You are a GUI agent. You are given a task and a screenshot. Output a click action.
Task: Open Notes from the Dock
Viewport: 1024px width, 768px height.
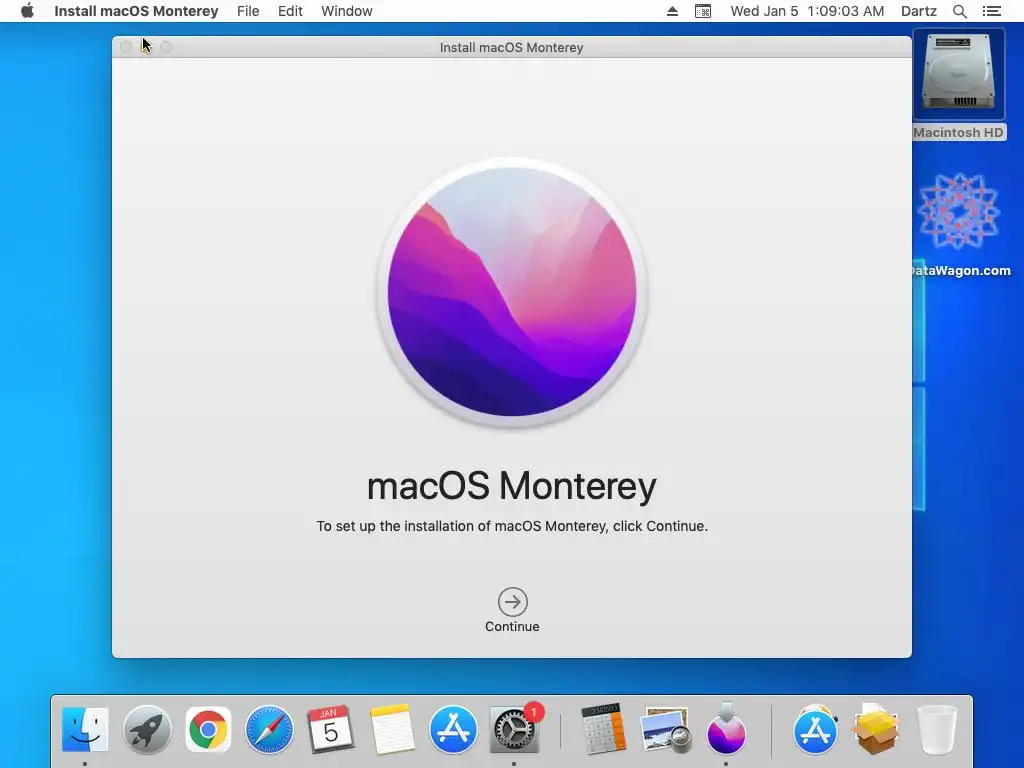392,729
